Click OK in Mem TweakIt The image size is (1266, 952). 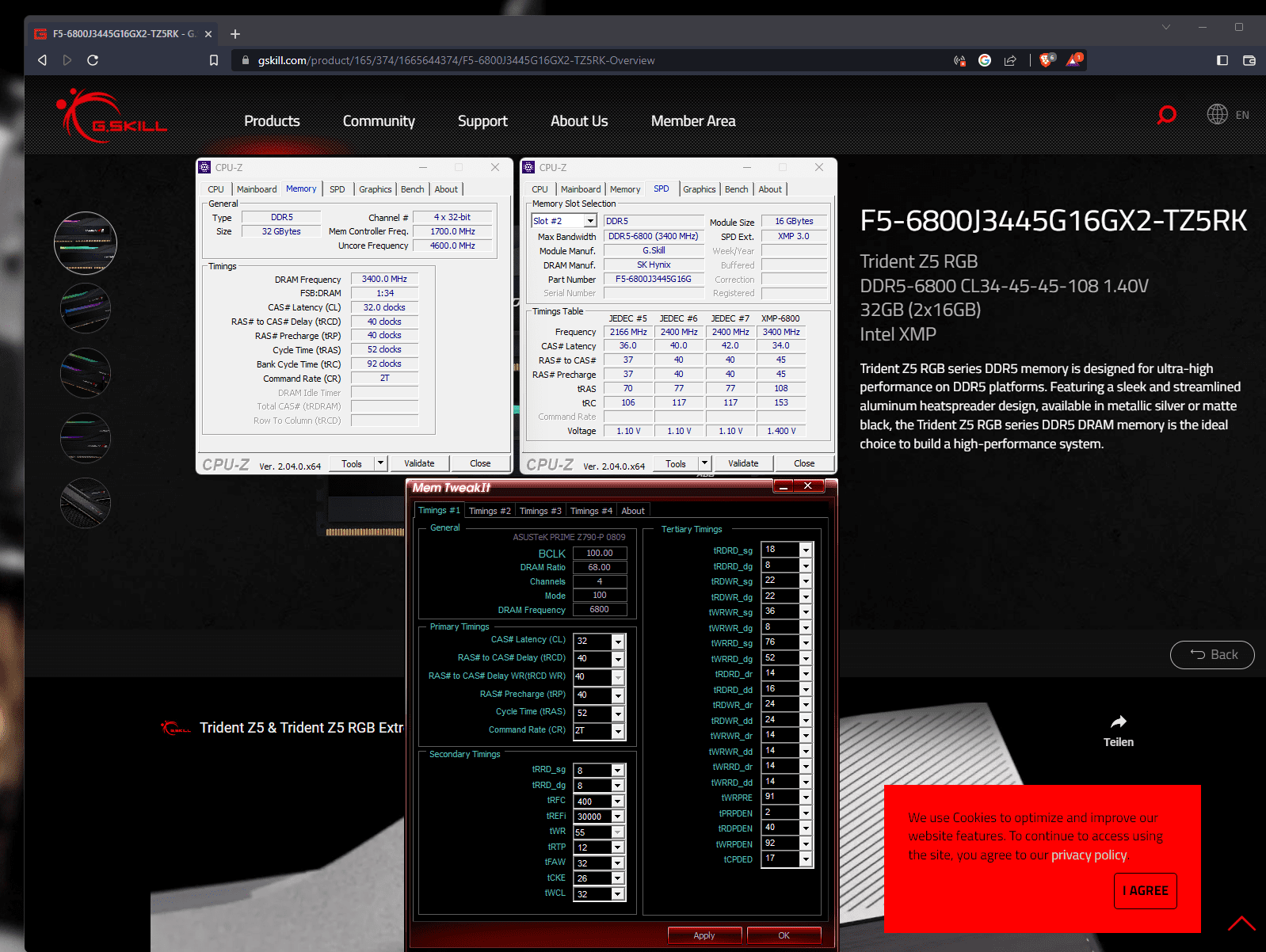pos(784,935)
